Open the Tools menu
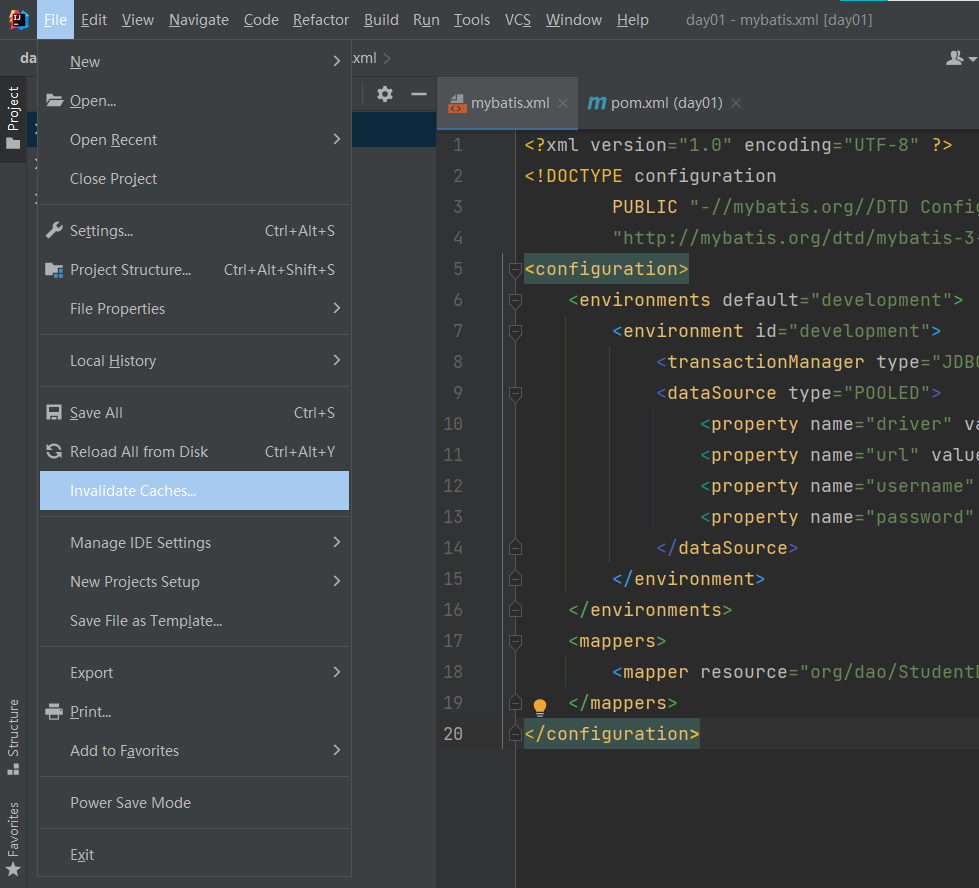The height and width of the screenshot is (888, 979). (471, 20)
